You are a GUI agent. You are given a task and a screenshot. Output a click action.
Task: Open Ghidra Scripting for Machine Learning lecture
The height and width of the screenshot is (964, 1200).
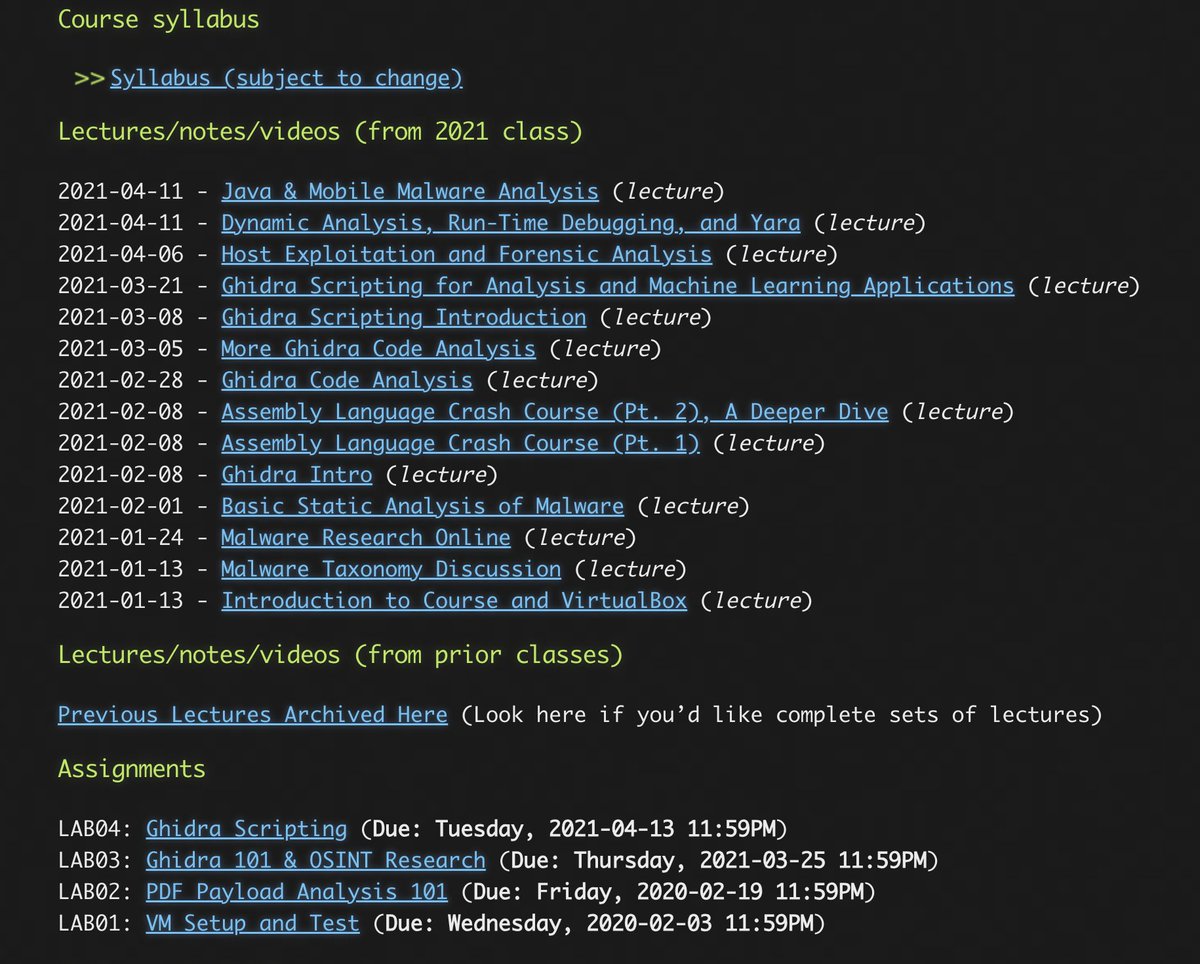coord(618,285)
